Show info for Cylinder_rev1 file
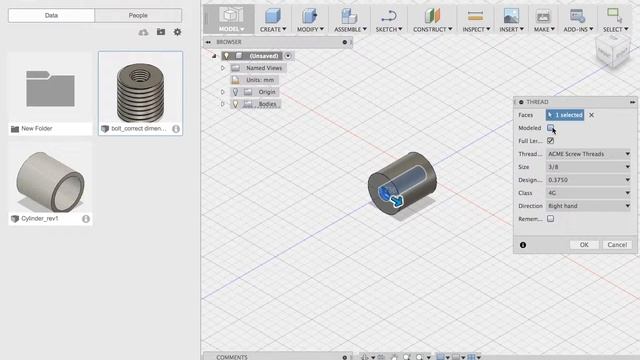The image size is (640, 360). (86, 219)
